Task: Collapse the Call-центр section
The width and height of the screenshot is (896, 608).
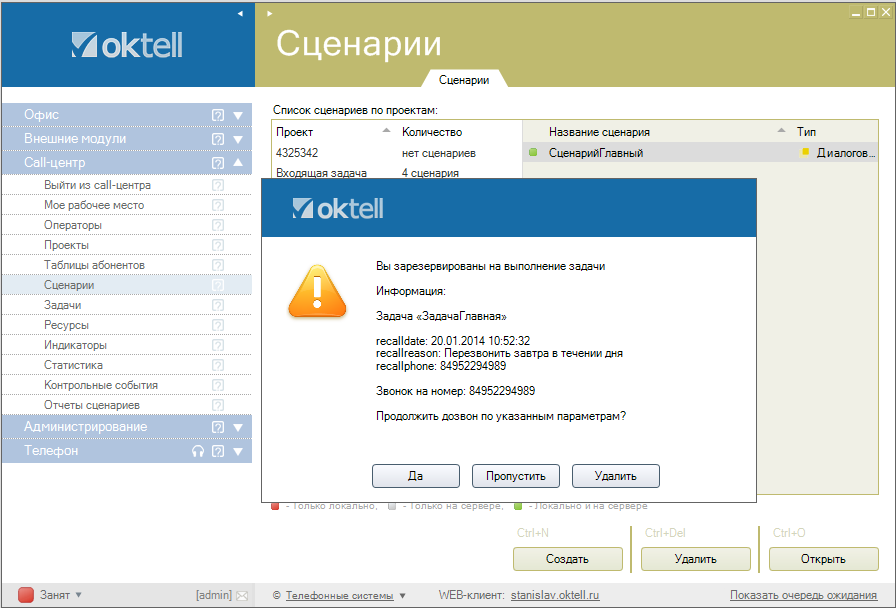Action: (238, 163)
